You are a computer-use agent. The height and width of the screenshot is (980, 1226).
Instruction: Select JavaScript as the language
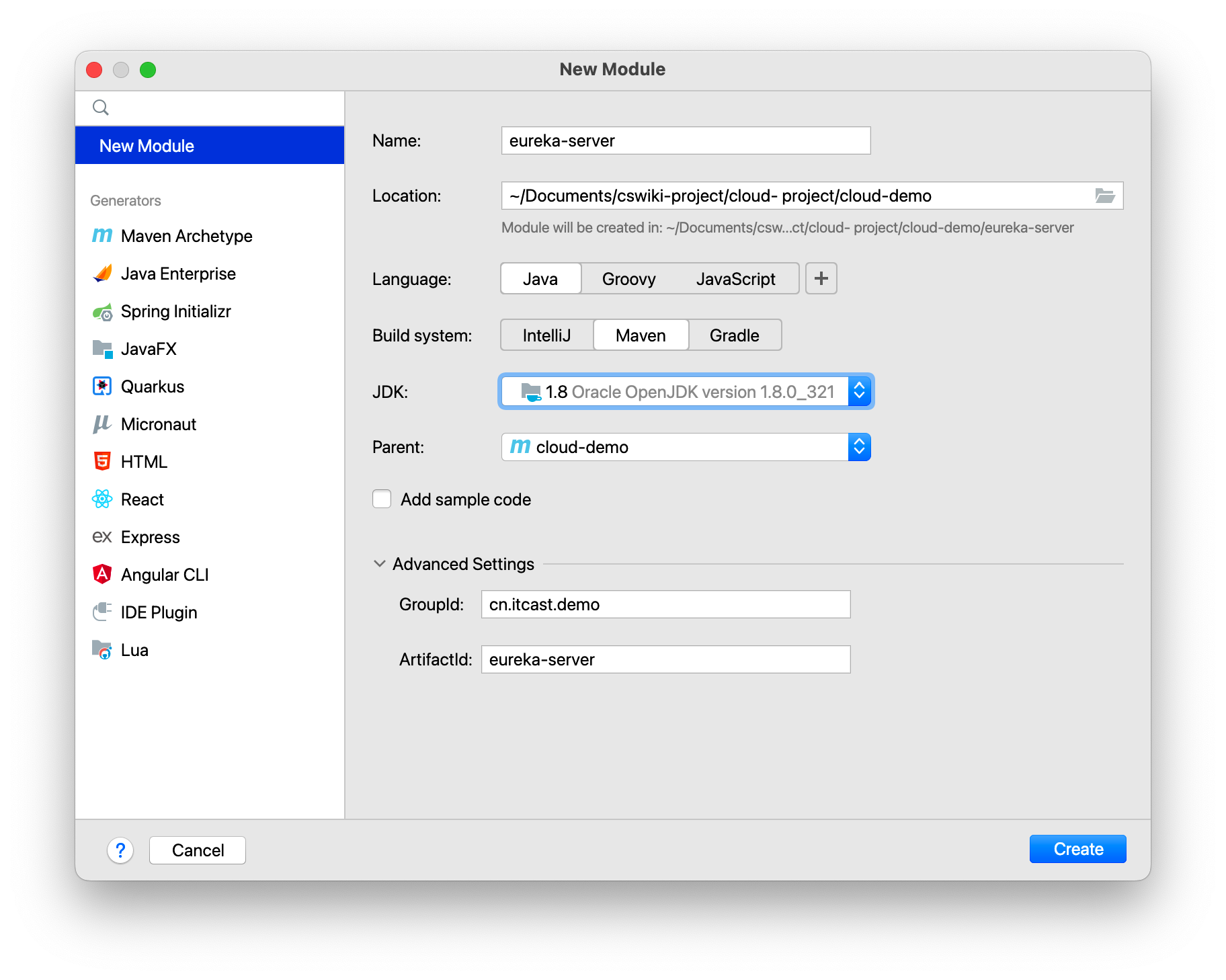[736, 278]
